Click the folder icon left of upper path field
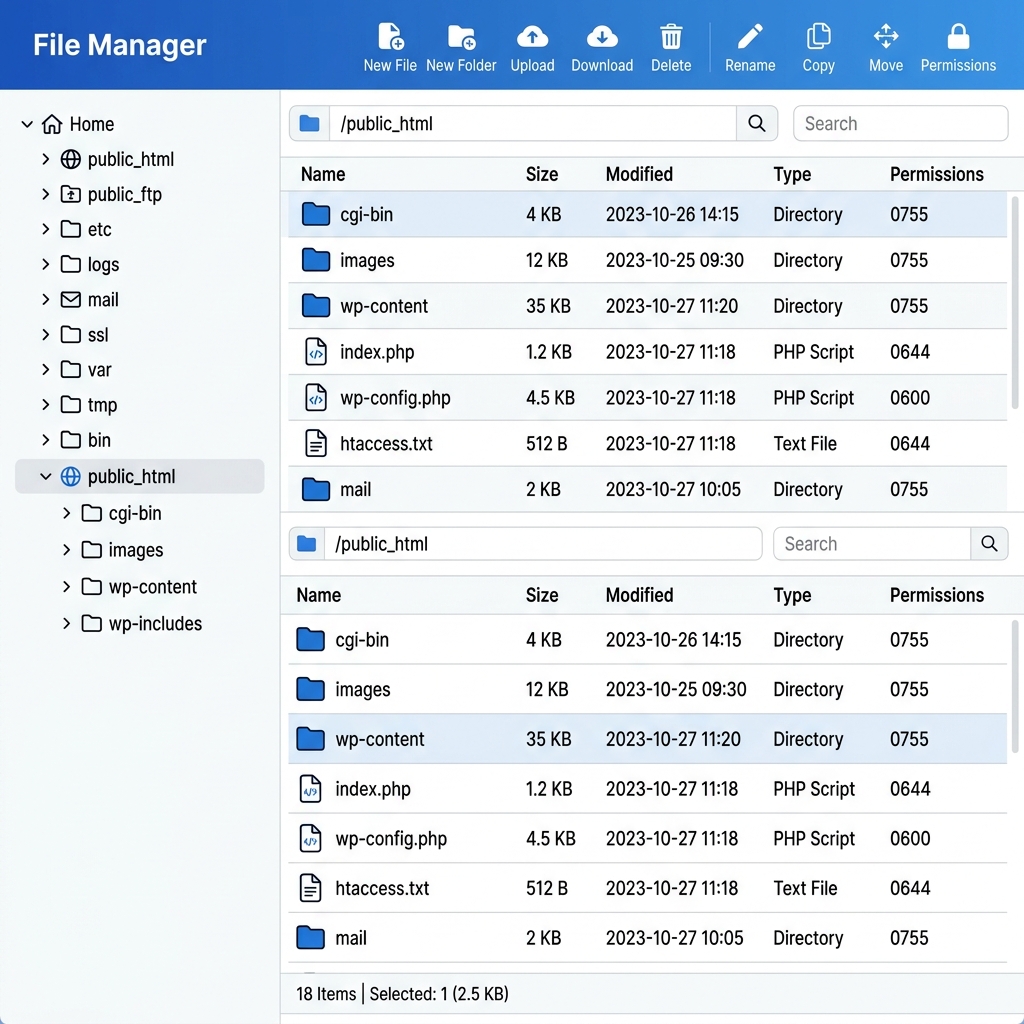The image size is (1024, 1024). pos(310,123)
